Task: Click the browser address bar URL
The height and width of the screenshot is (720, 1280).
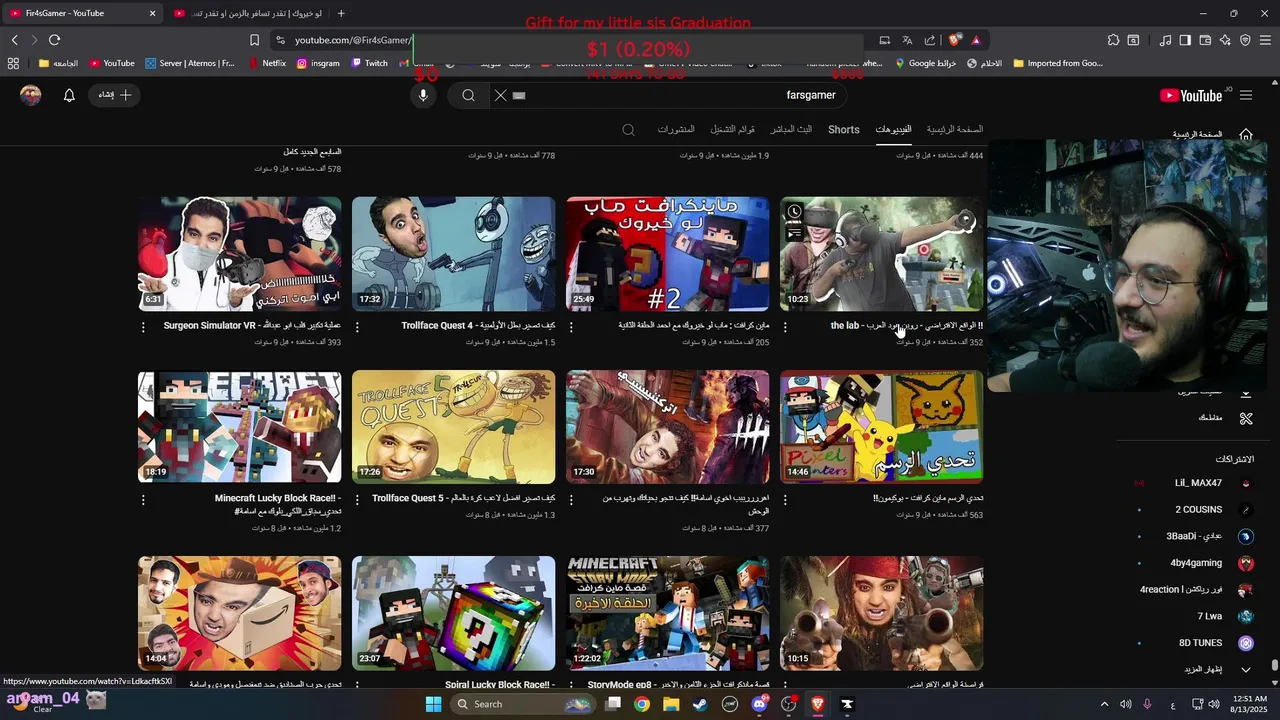Action: pyautogui.click(x=353, y=40)
